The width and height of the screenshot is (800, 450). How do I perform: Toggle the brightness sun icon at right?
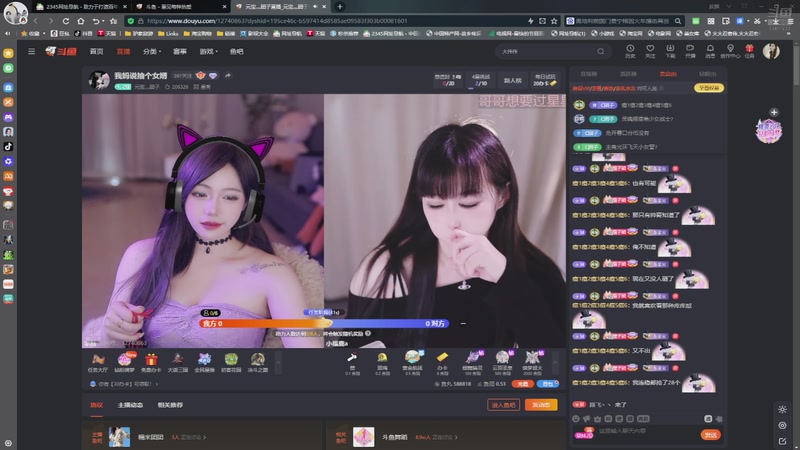point(782,409)
